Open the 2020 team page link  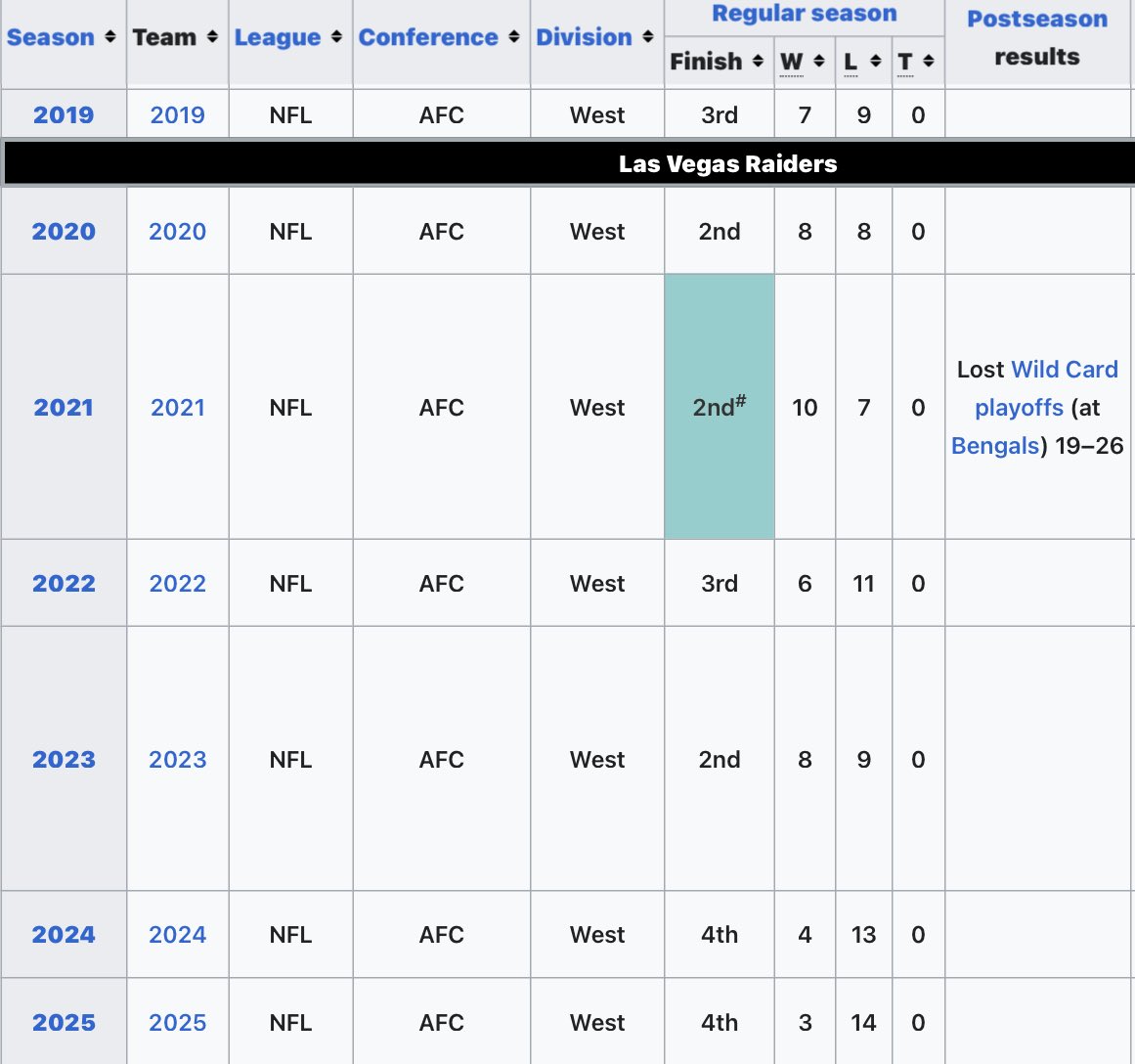[177, 231]
